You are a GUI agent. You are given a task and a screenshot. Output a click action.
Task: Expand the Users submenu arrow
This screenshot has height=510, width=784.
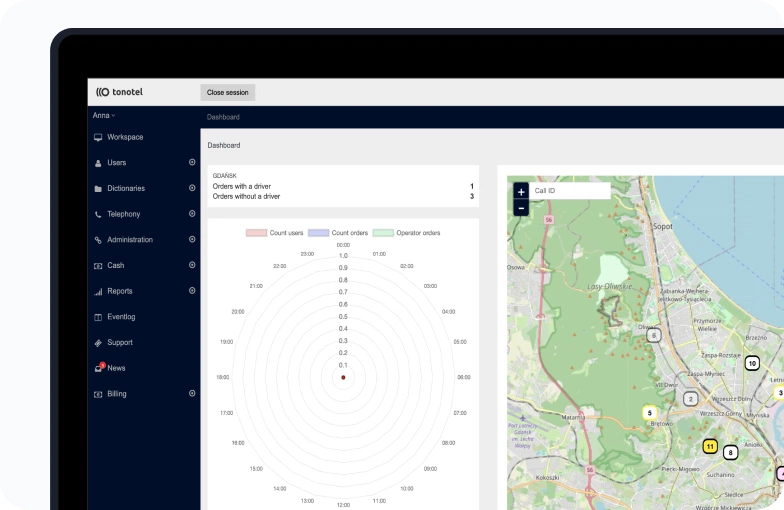[192, 162]
